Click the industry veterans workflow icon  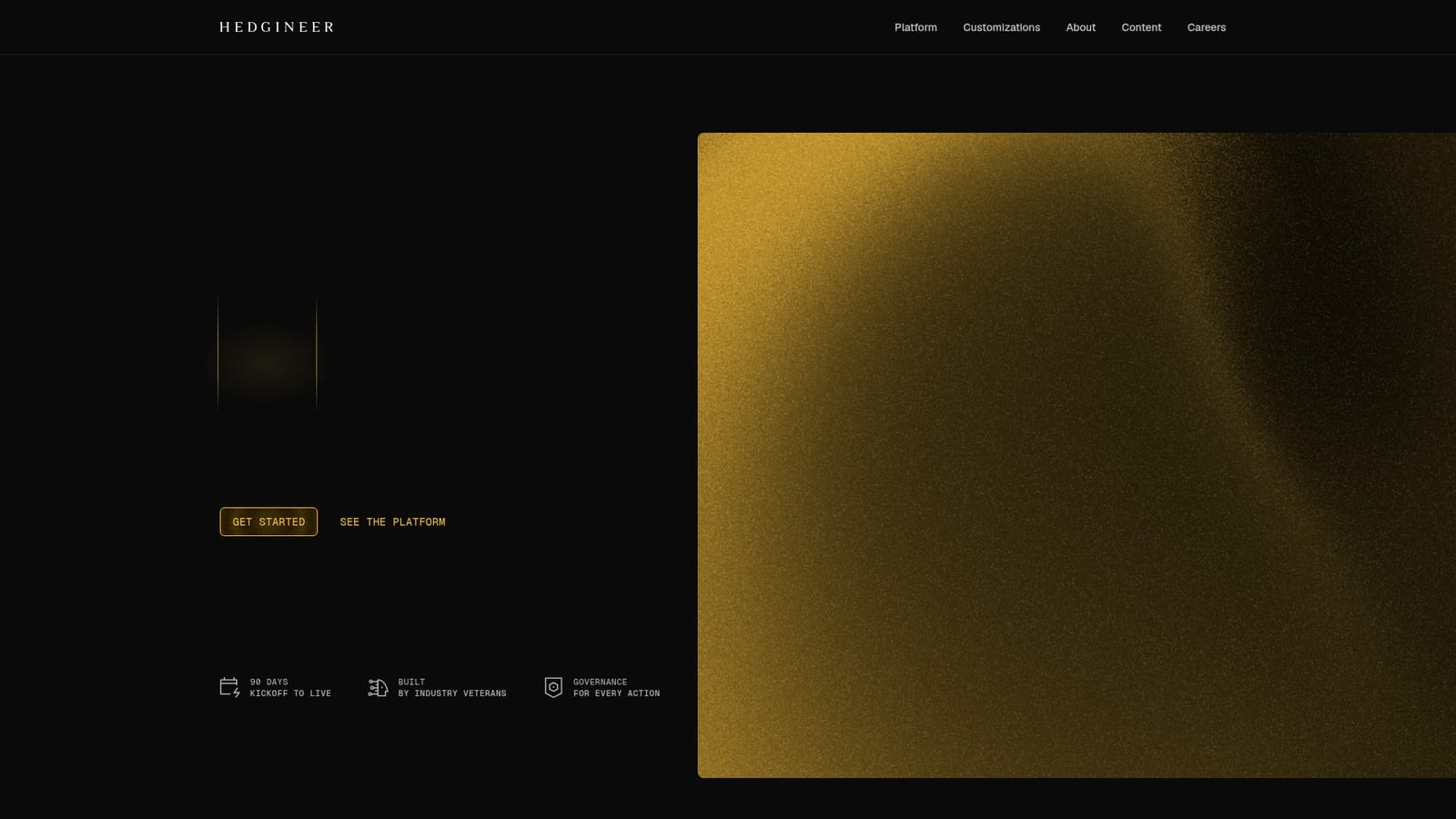pyautogui.click(x=378, y=687)
